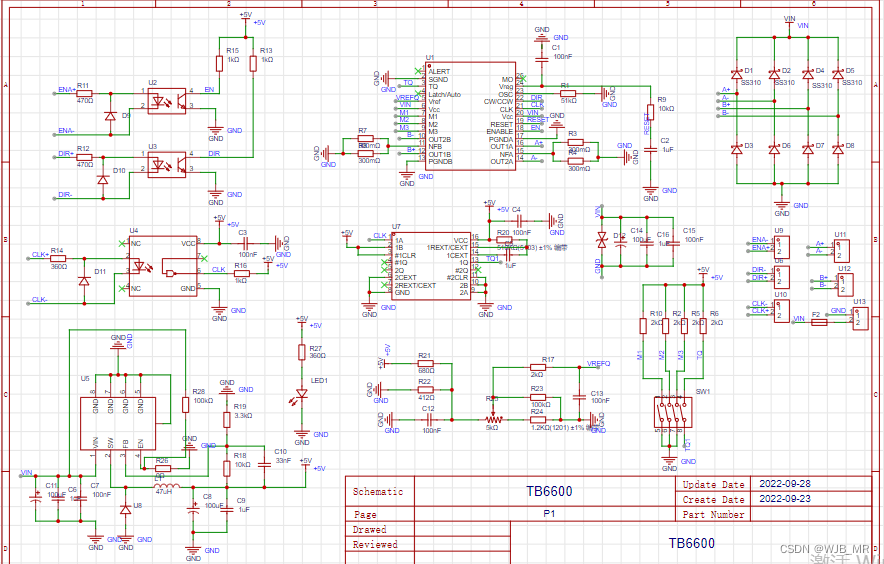The width and height of the screenshot is (884, 564).
Task: Select the 47uH inductor symbol
Action: coord(167,487)
